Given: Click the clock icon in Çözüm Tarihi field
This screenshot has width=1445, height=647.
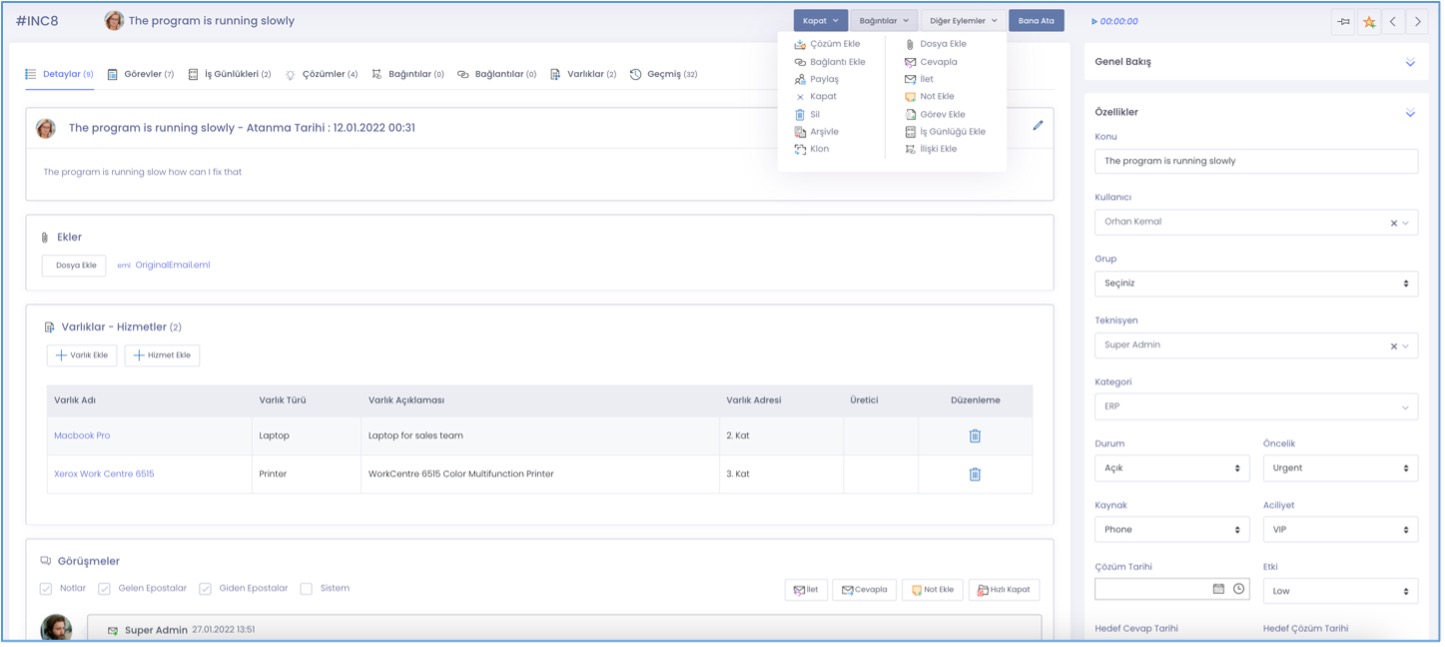Looking at the screenshot, I should [1239, 589].
